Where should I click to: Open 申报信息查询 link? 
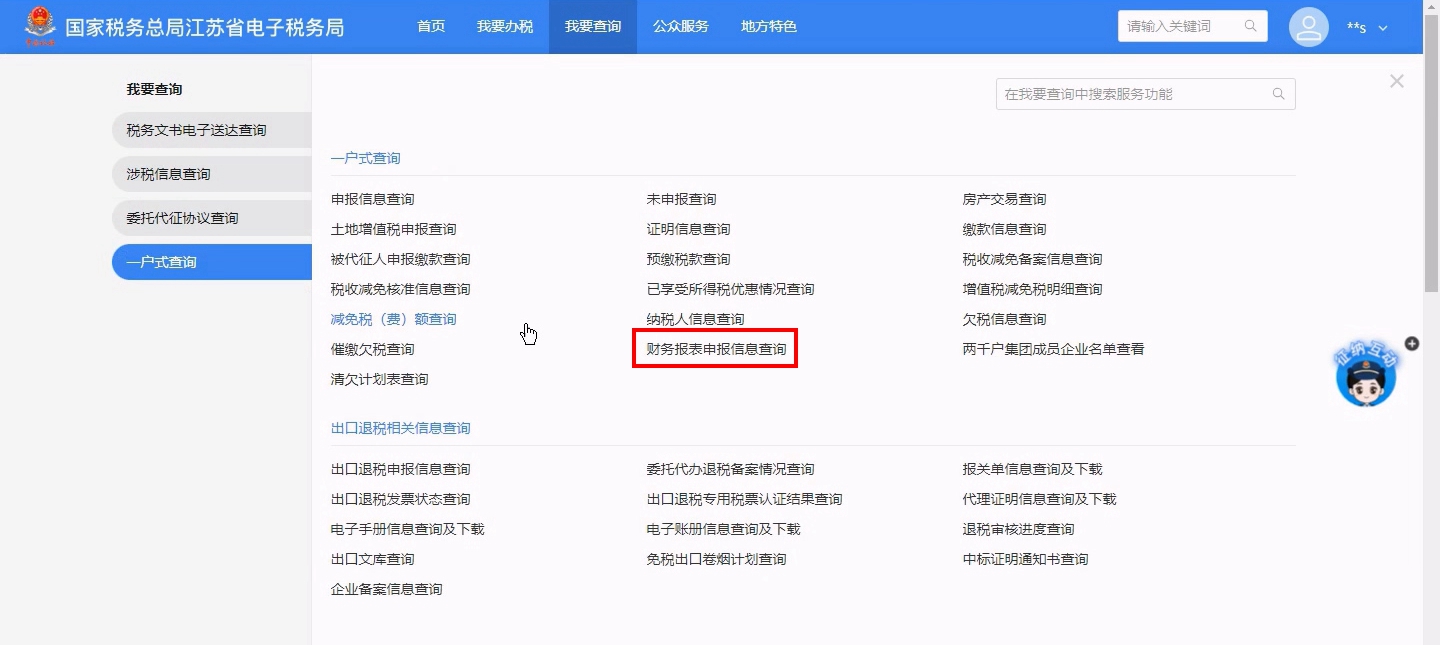[372, 199]
